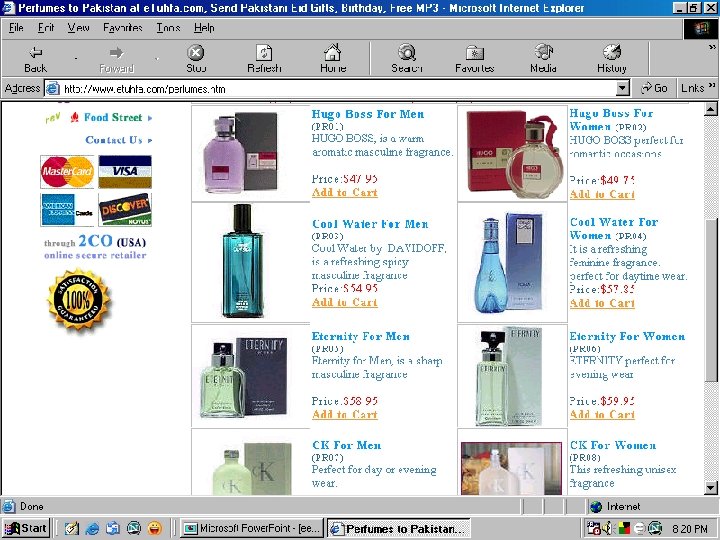The width and height of the screenshot is (720, 540).
Task: Open Eternity For Women title
Action: coord(627,337)
